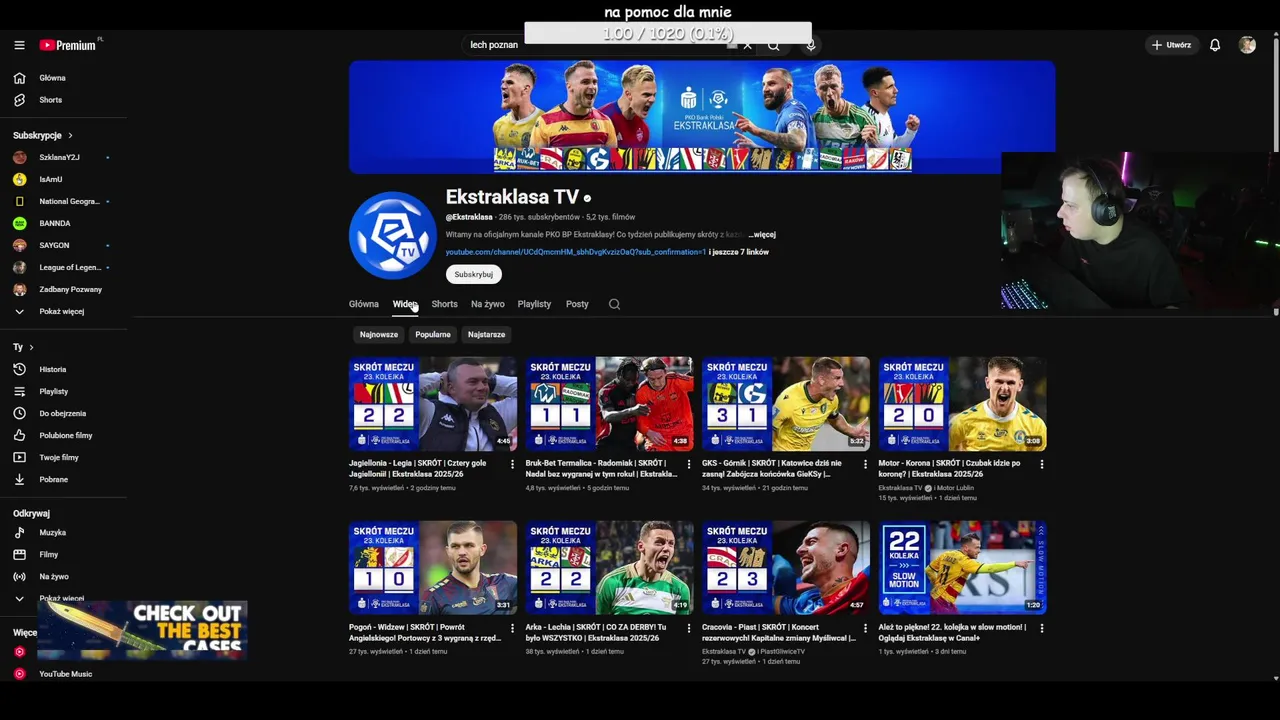Expand Pokaż więcej under subscriptions

point(63,311)
